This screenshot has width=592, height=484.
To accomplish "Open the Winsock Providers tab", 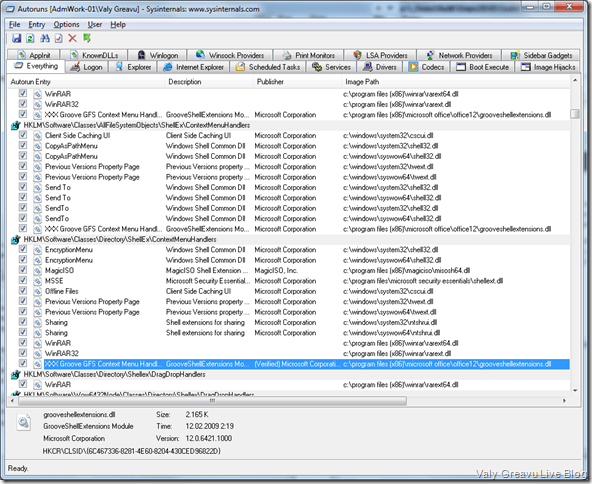I will 230,55.
